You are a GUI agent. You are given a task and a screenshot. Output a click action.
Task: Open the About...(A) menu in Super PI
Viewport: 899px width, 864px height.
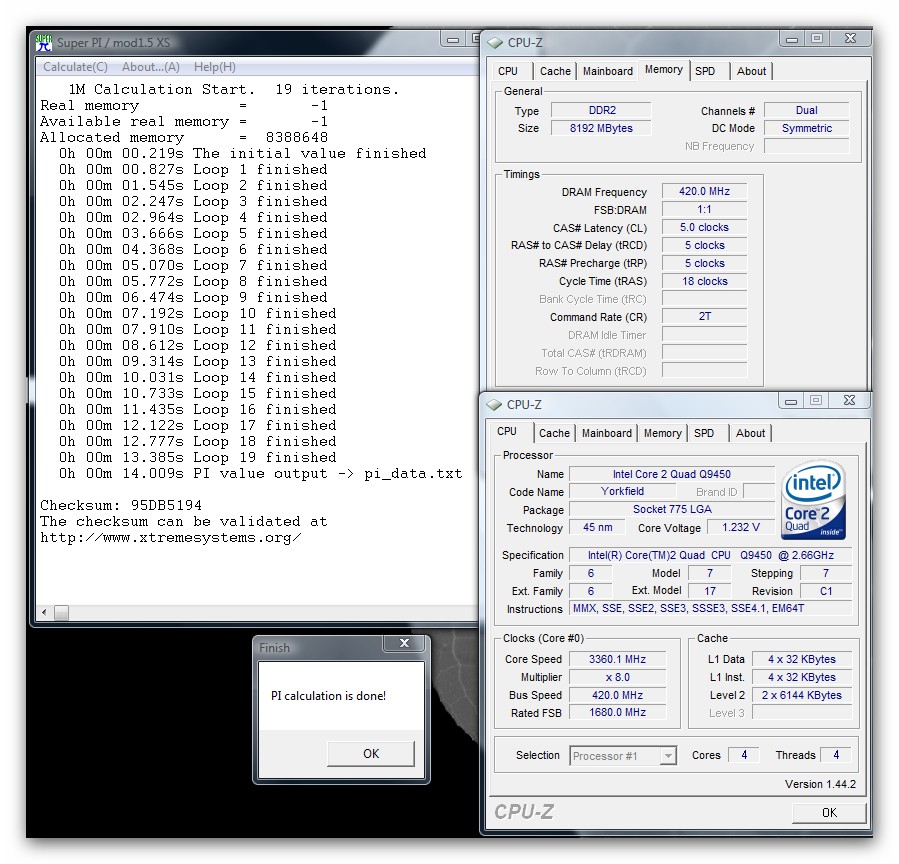click(x=151, y=67)
